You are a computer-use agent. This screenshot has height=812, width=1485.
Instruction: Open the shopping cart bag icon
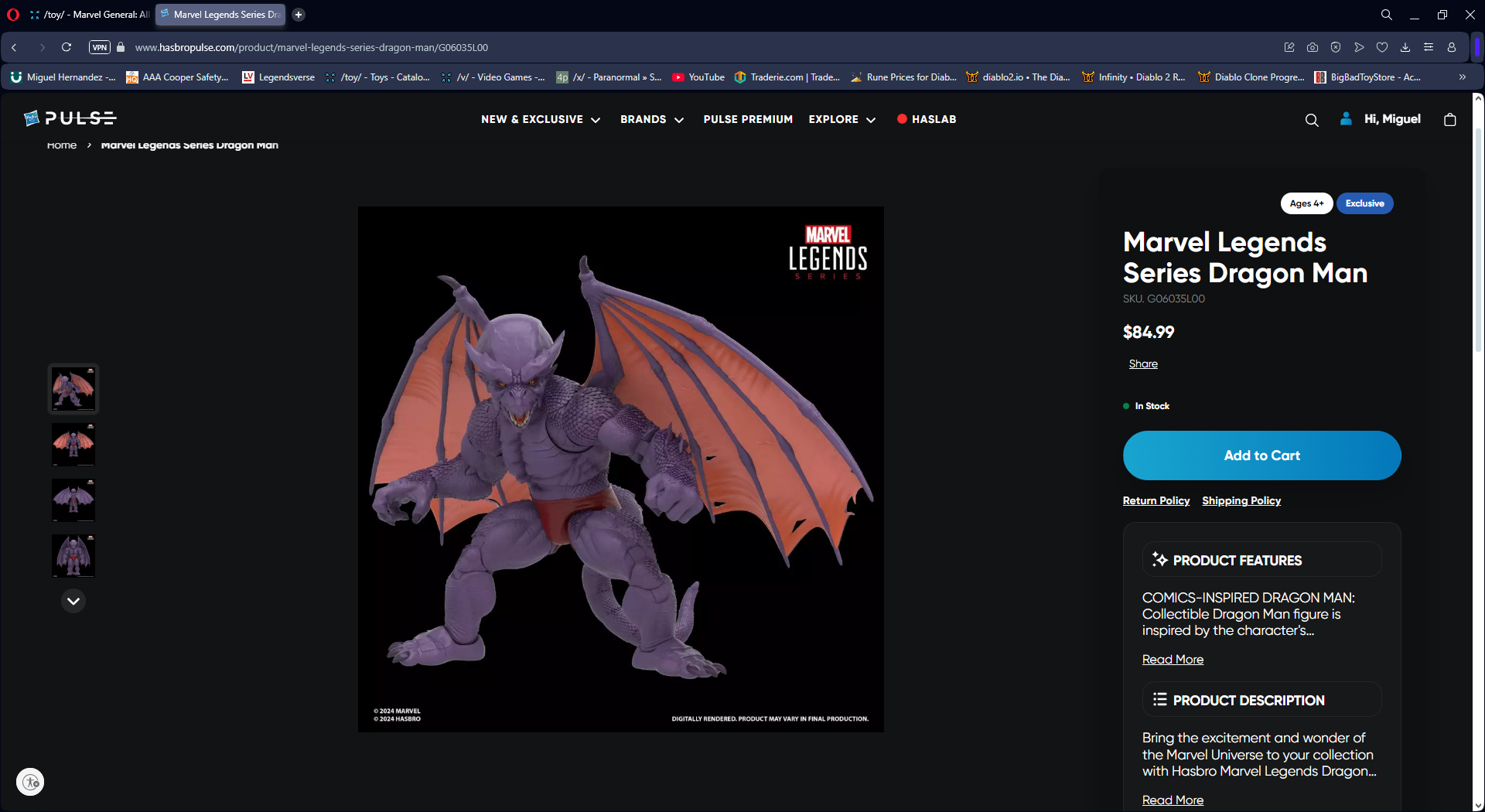pos(1449,119)
